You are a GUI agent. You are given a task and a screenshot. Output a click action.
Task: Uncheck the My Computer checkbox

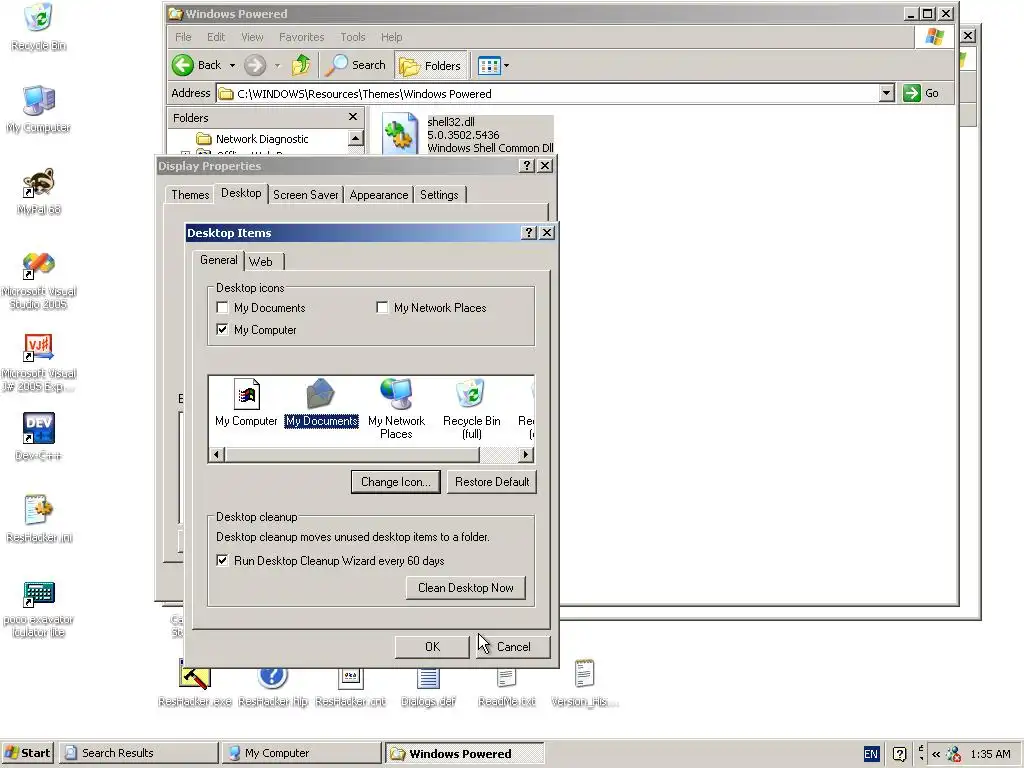pos(223,330)
